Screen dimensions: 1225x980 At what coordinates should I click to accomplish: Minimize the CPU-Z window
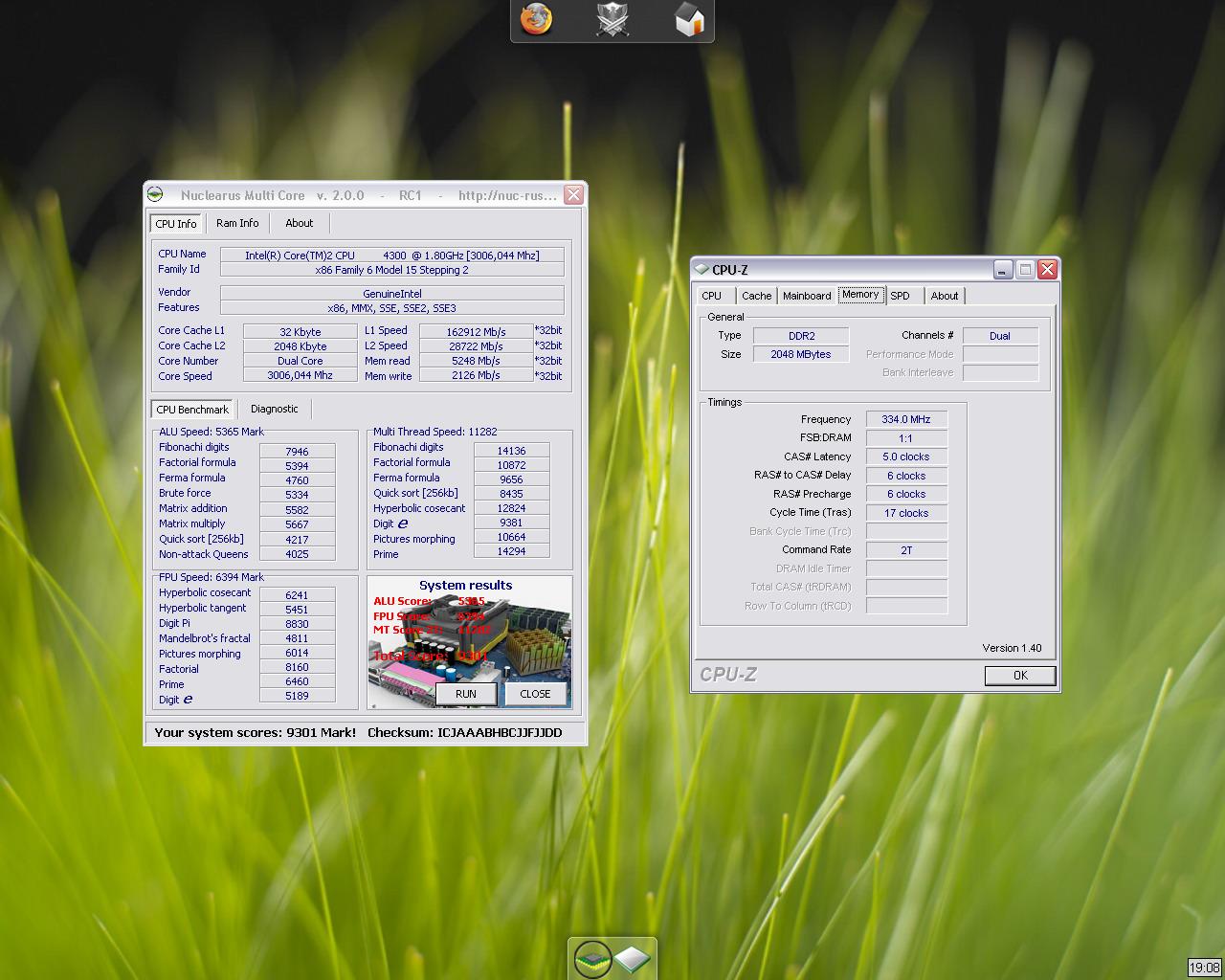[x=1003, y=270]
